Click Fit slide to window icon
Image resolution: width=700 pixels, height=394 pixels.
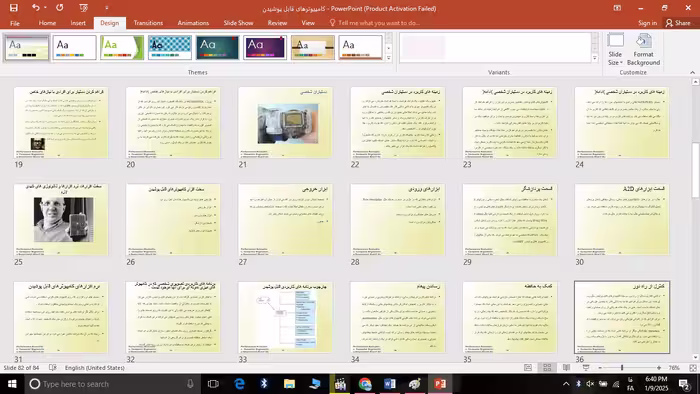click(693, 368)
